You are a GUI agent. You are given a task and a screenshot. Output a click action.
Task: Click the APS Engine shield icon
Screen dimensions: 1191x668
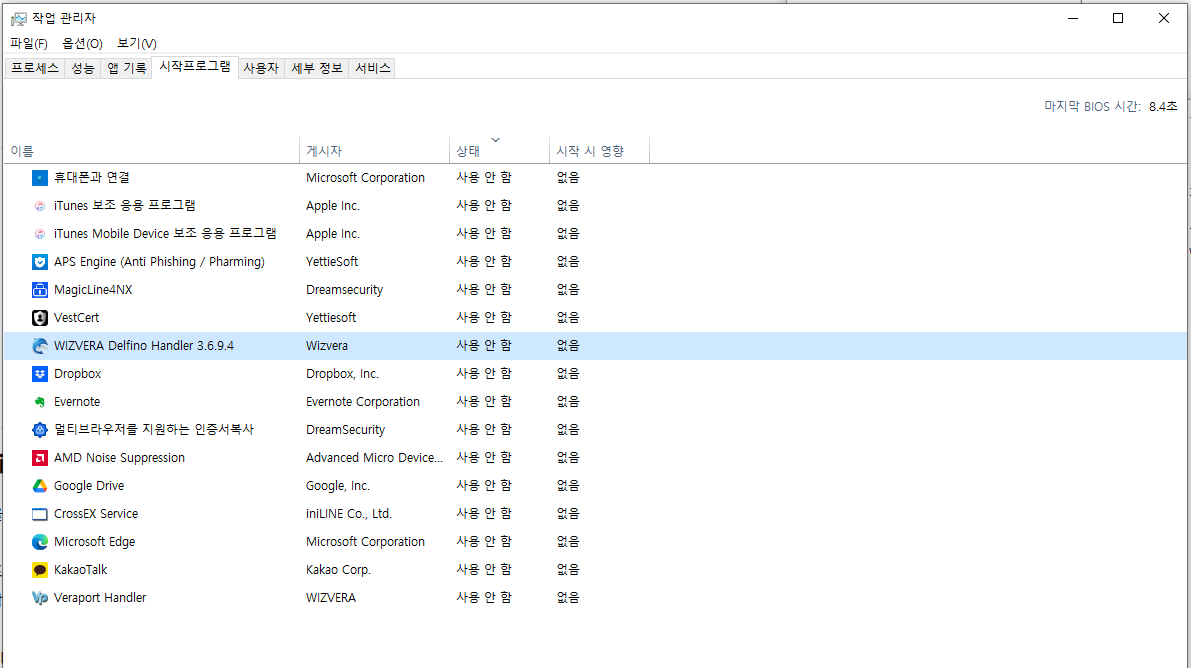[40, 262]
